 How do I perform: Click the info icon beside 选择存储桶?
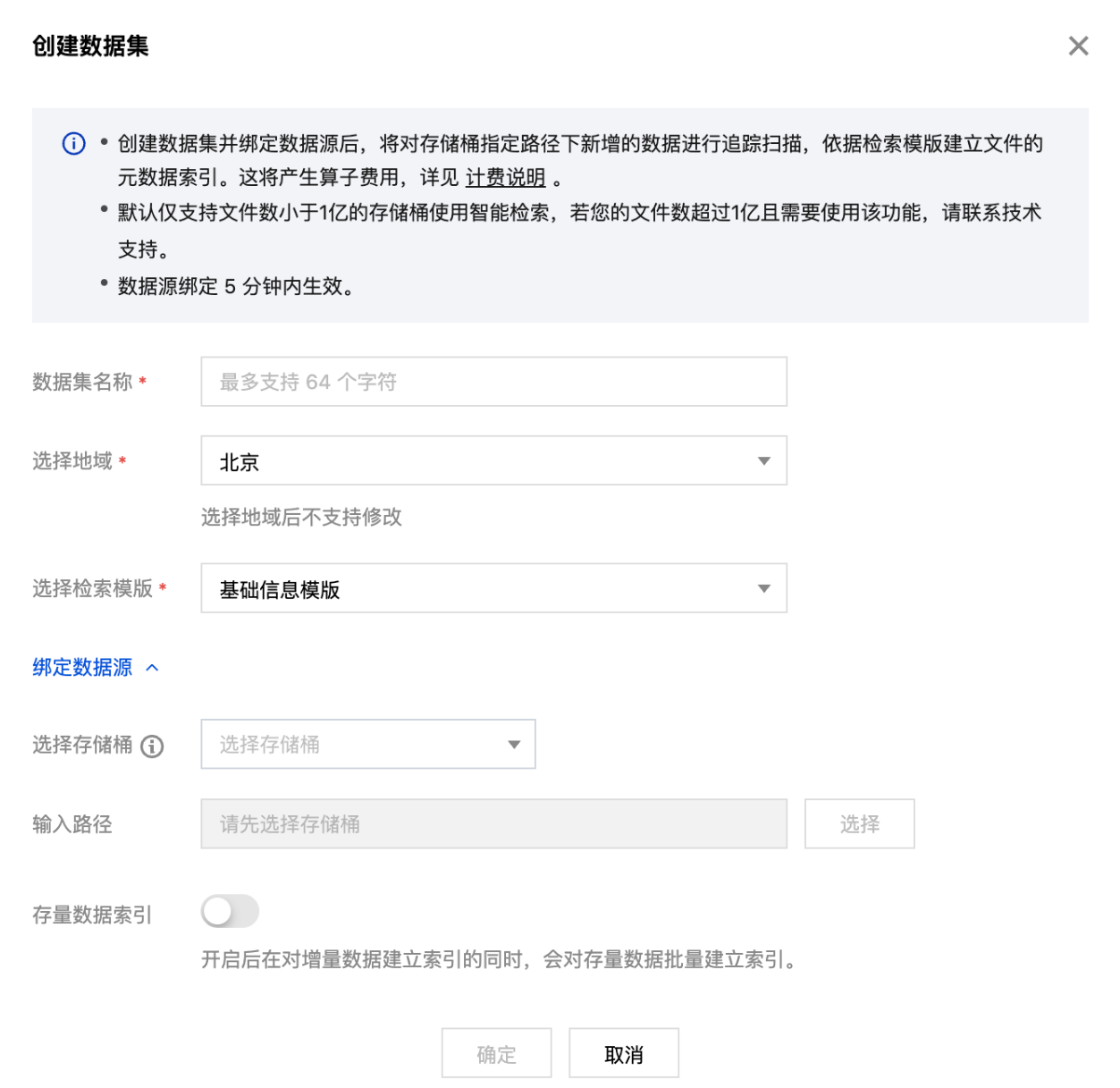pos(152,746)
